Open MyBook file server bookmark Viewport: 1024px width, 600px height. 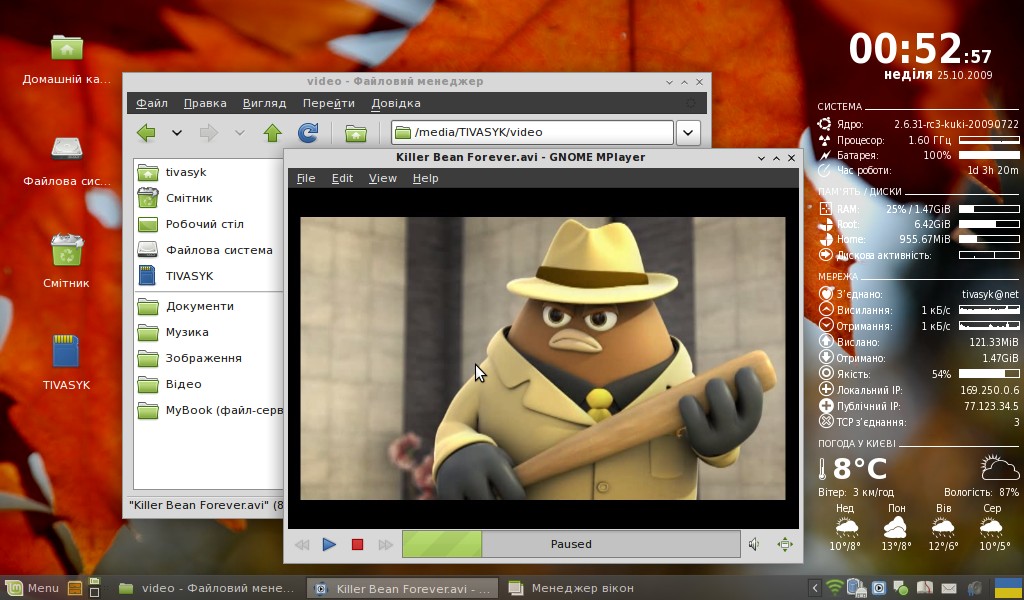click(x=209, y=410)
